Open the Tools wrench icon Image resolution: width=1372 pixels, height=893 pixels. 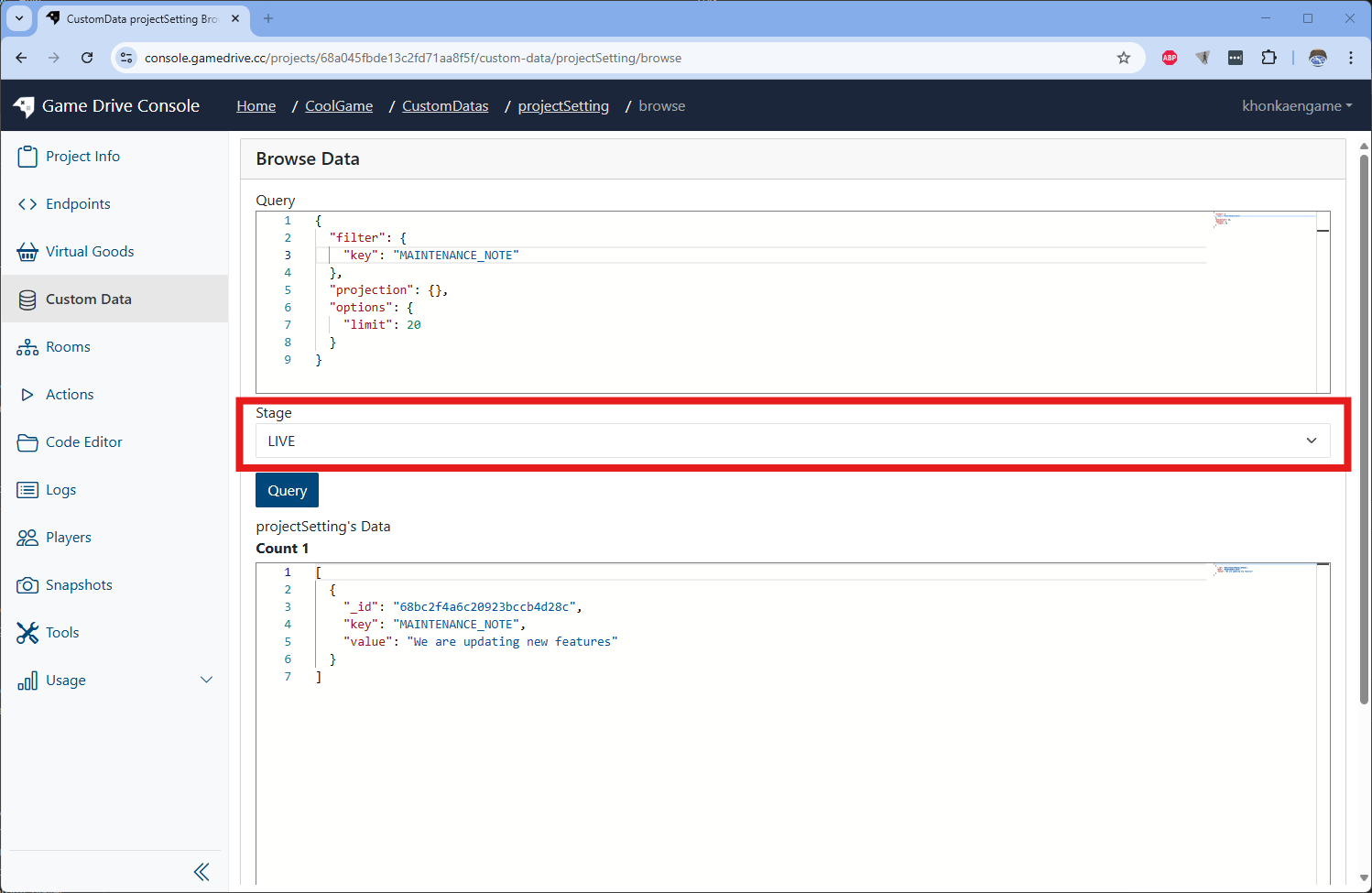(x=27, y=633)
